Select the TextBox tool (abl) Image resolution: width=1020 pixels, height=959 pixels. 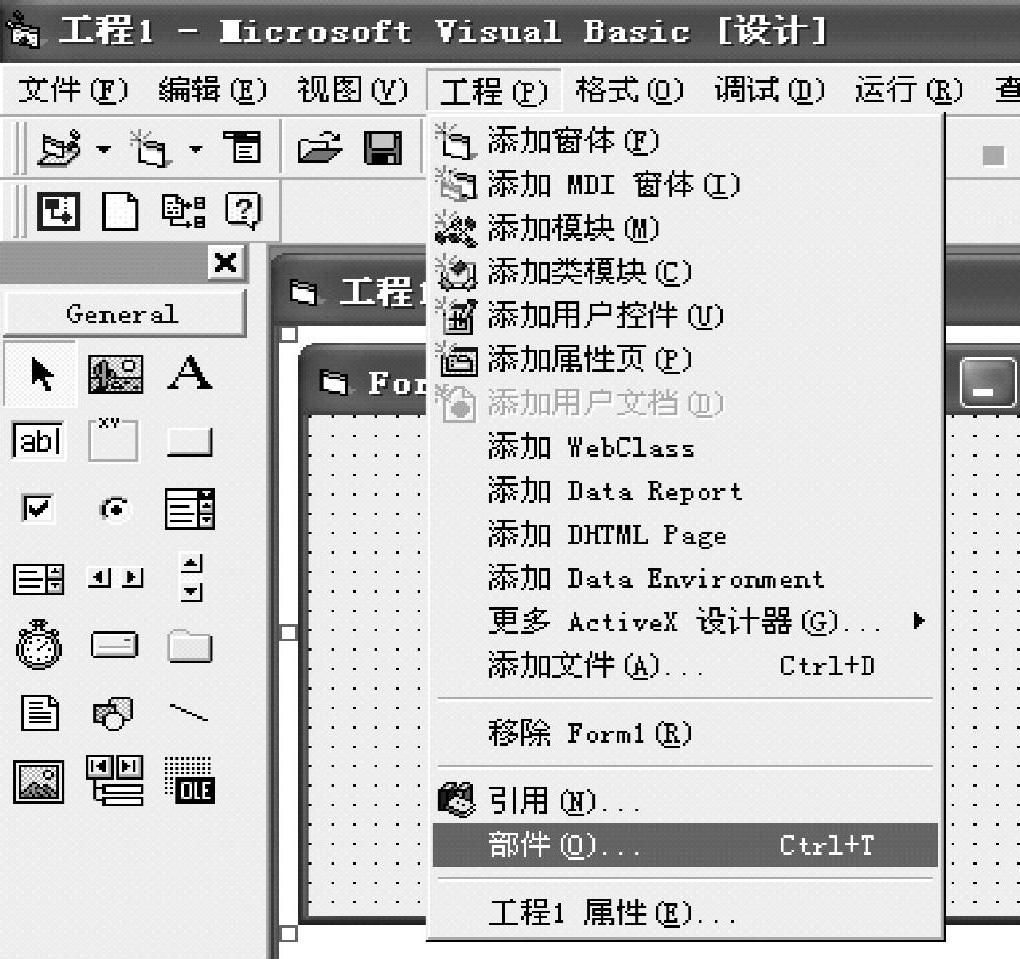39,441
